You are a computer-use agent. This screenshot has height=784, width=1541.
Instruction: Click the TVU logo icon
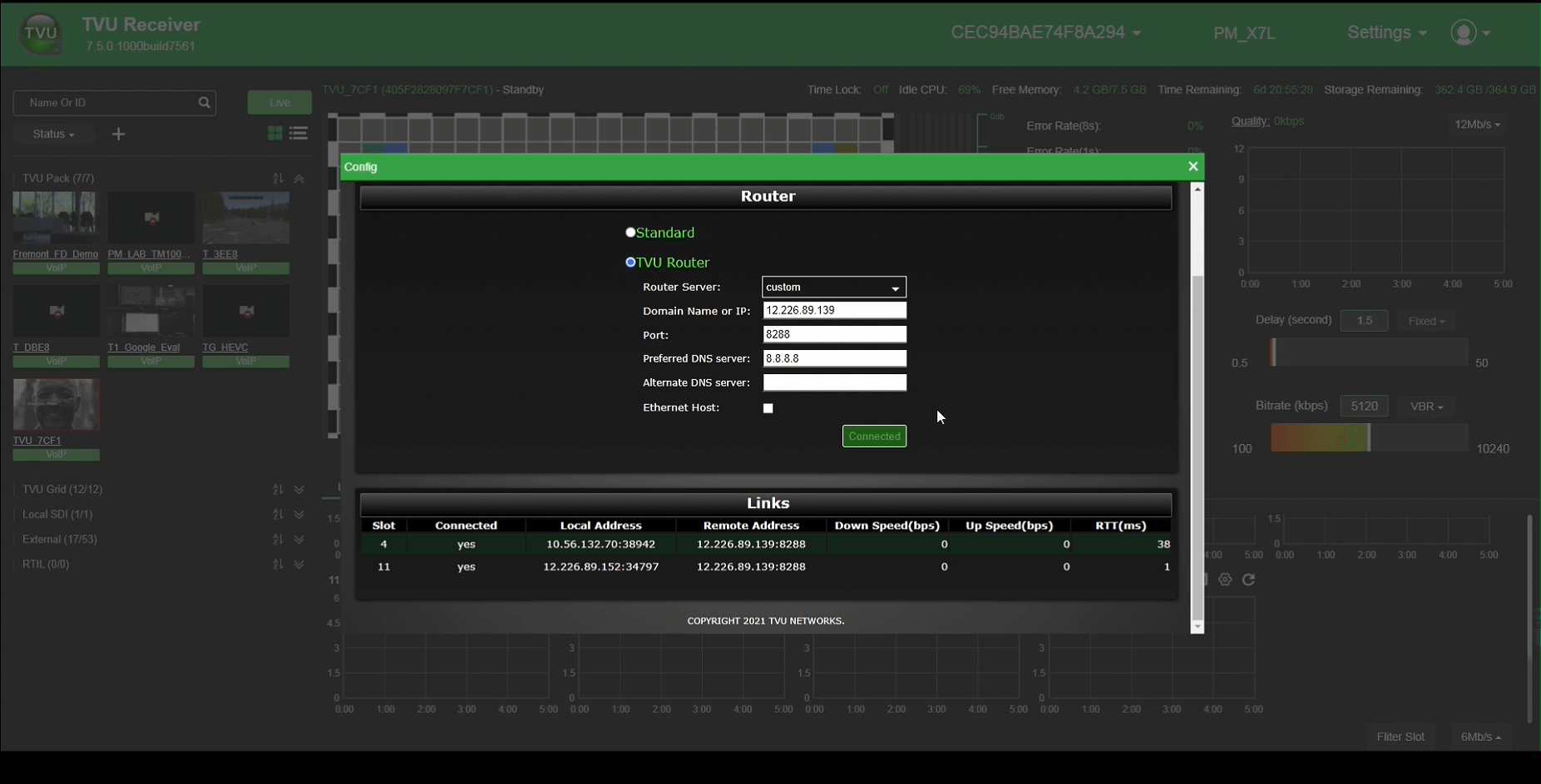(x=40, y=34)
